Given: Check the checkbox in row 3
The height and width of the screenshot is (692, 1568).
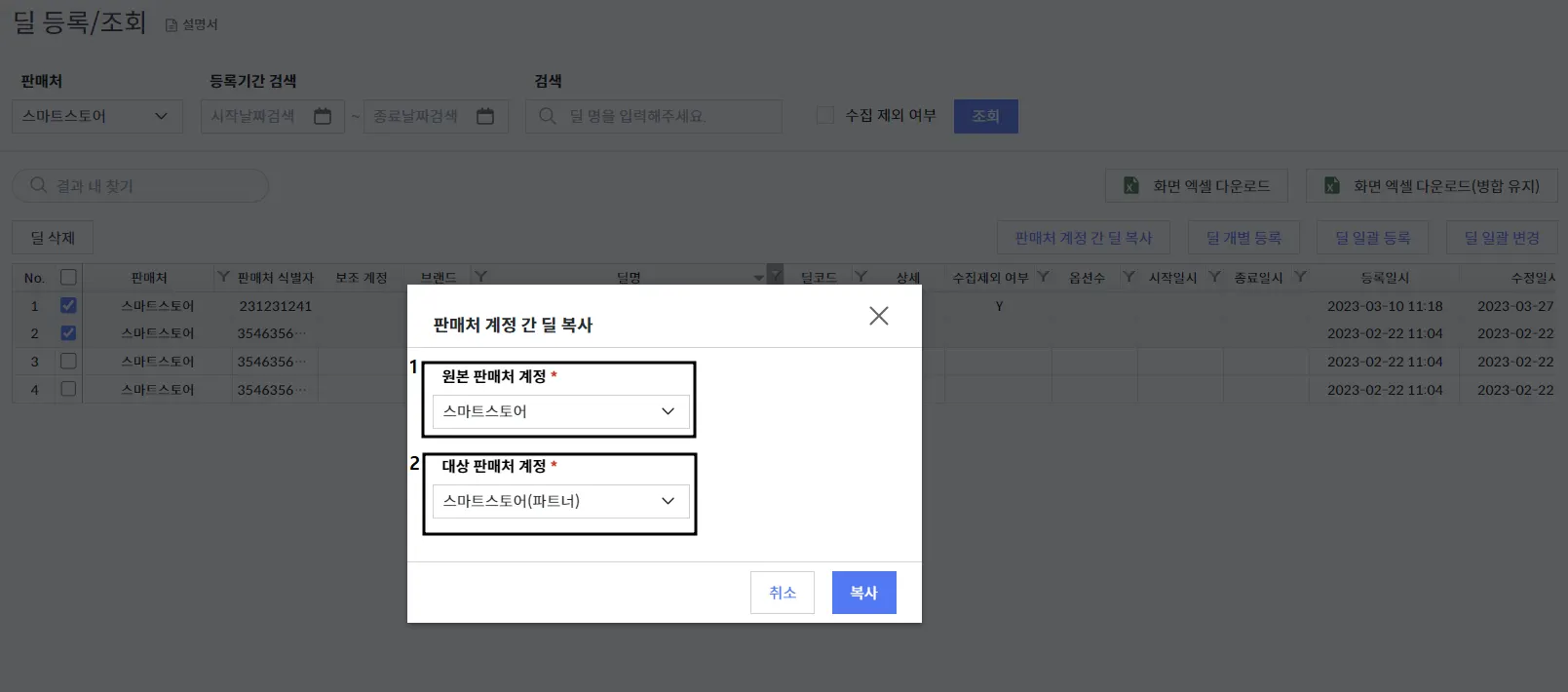Looking at the screenshot, I should pyautogui.click(x=68, y=361).
